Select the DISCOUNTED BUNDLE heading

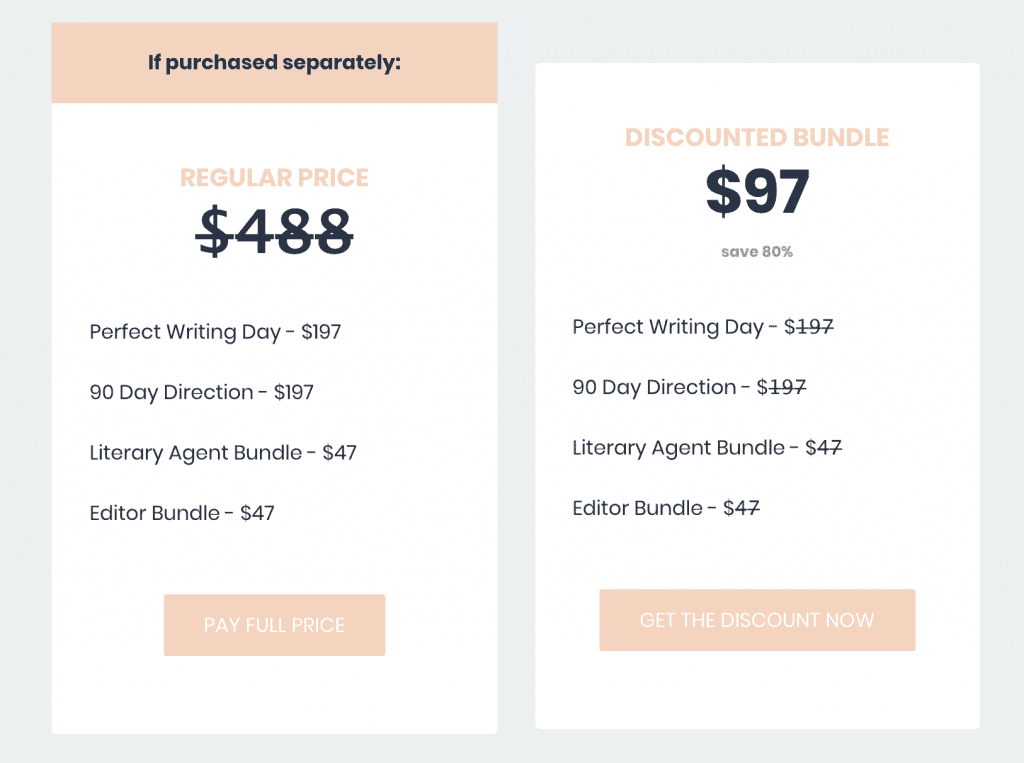757,137
